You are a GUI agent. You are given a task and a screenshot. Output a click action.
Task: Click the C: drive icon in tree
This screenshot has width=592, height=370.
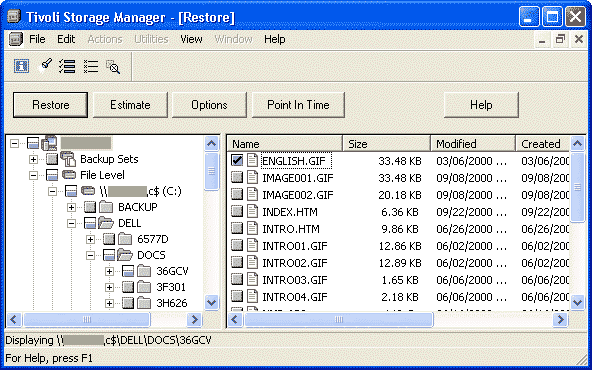point(88,191)
